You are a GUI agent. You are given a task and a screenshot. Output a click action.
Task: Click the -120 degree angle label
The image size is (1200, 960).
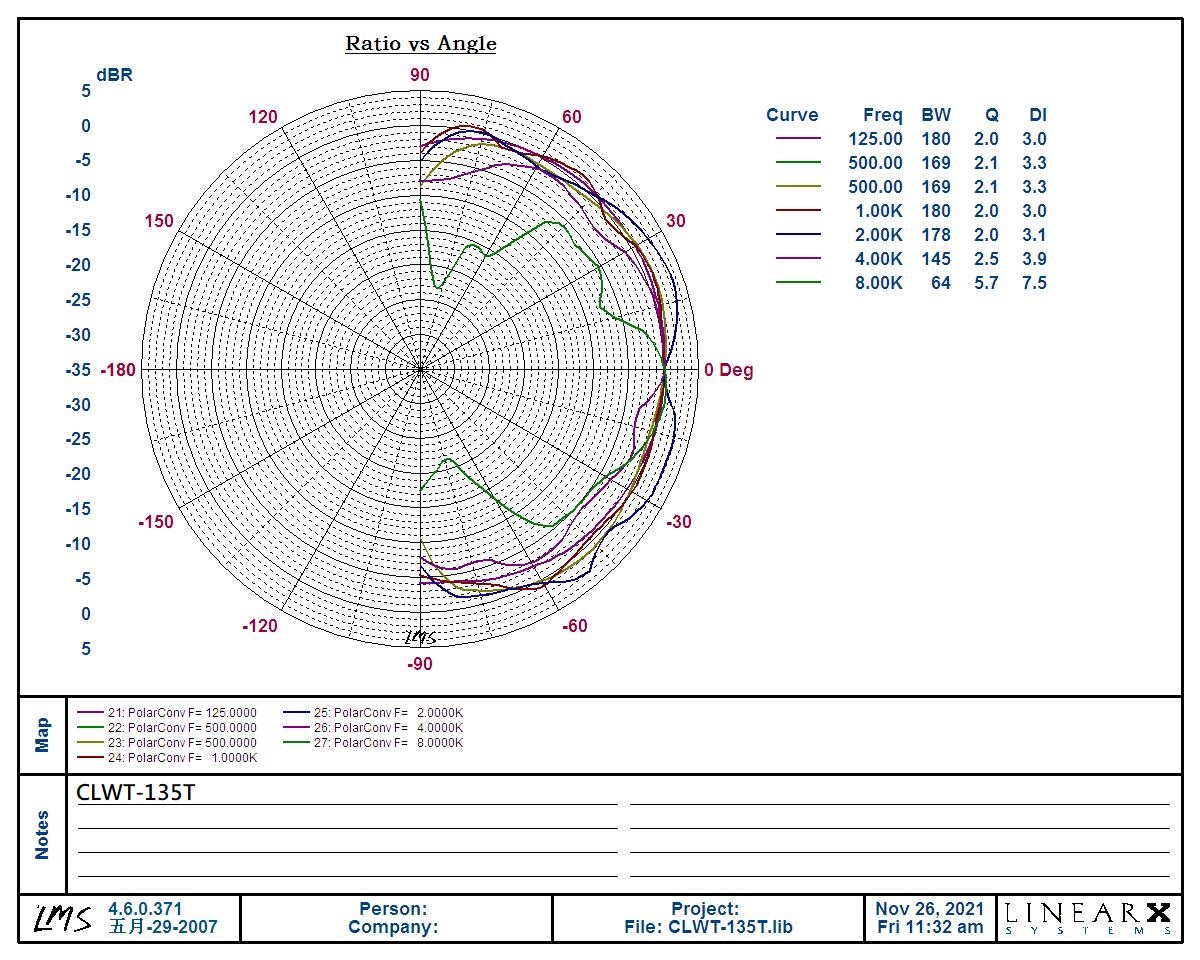click(x=260, y=626)
